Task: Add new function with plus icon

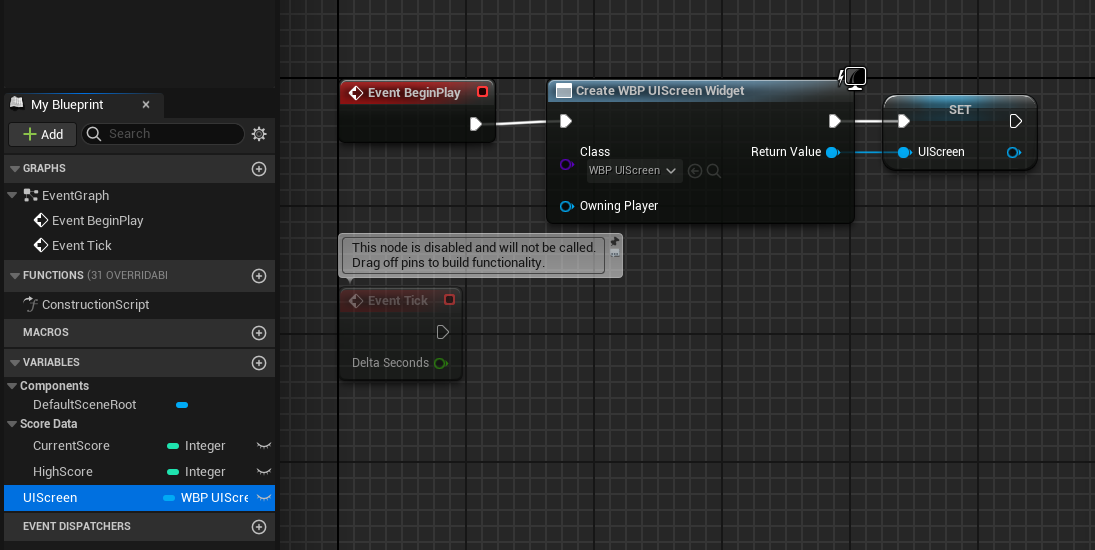Action: coord(259,276)
